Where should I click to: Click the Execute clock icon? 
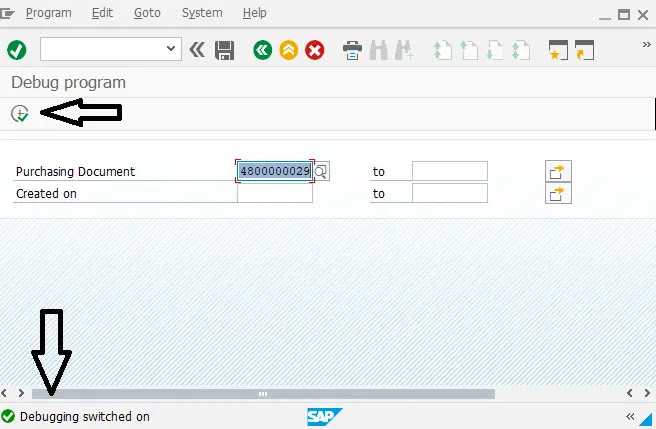pyautogui.click(x=20, y=113)
